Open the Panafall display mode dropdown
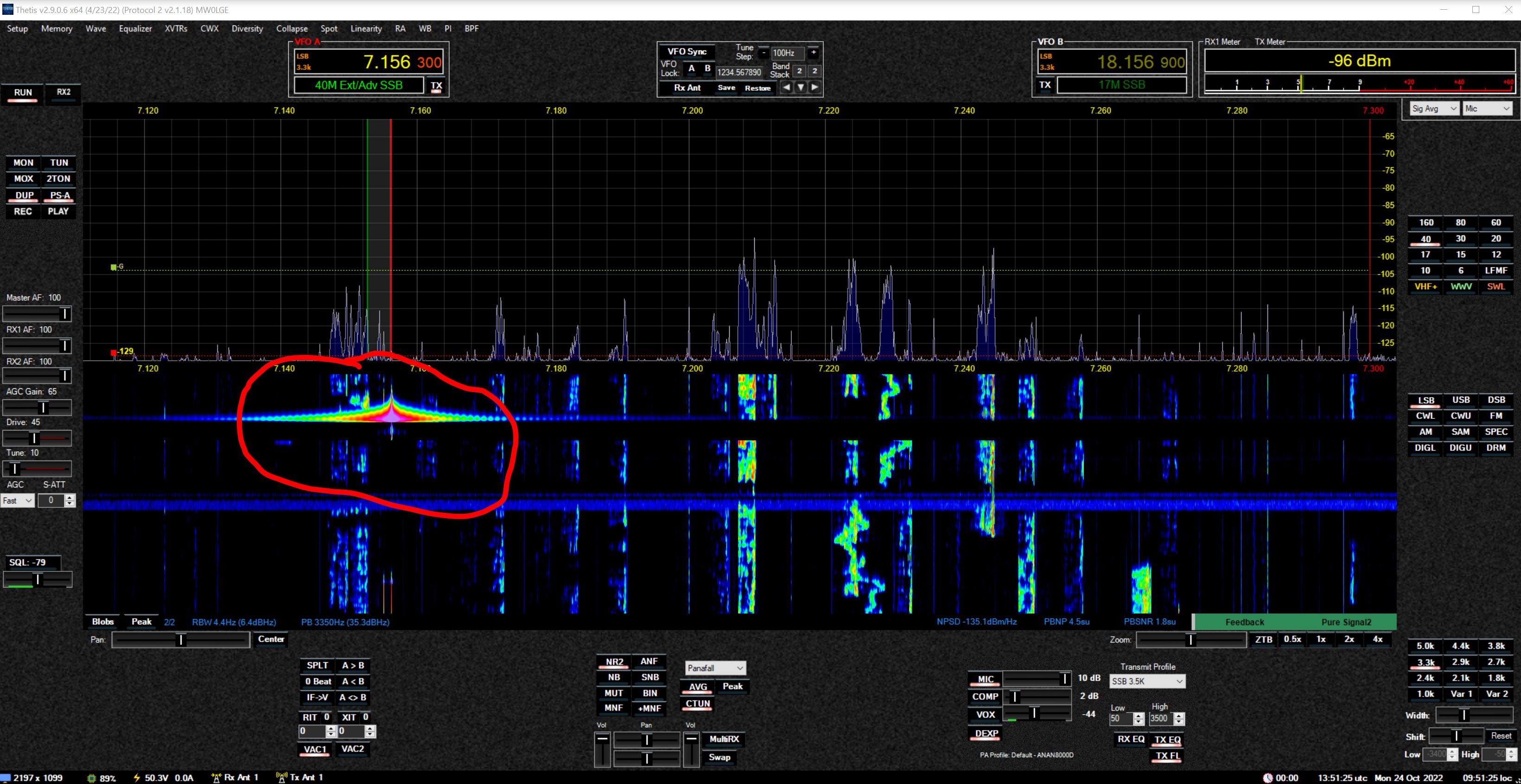 tap(715, 668)
